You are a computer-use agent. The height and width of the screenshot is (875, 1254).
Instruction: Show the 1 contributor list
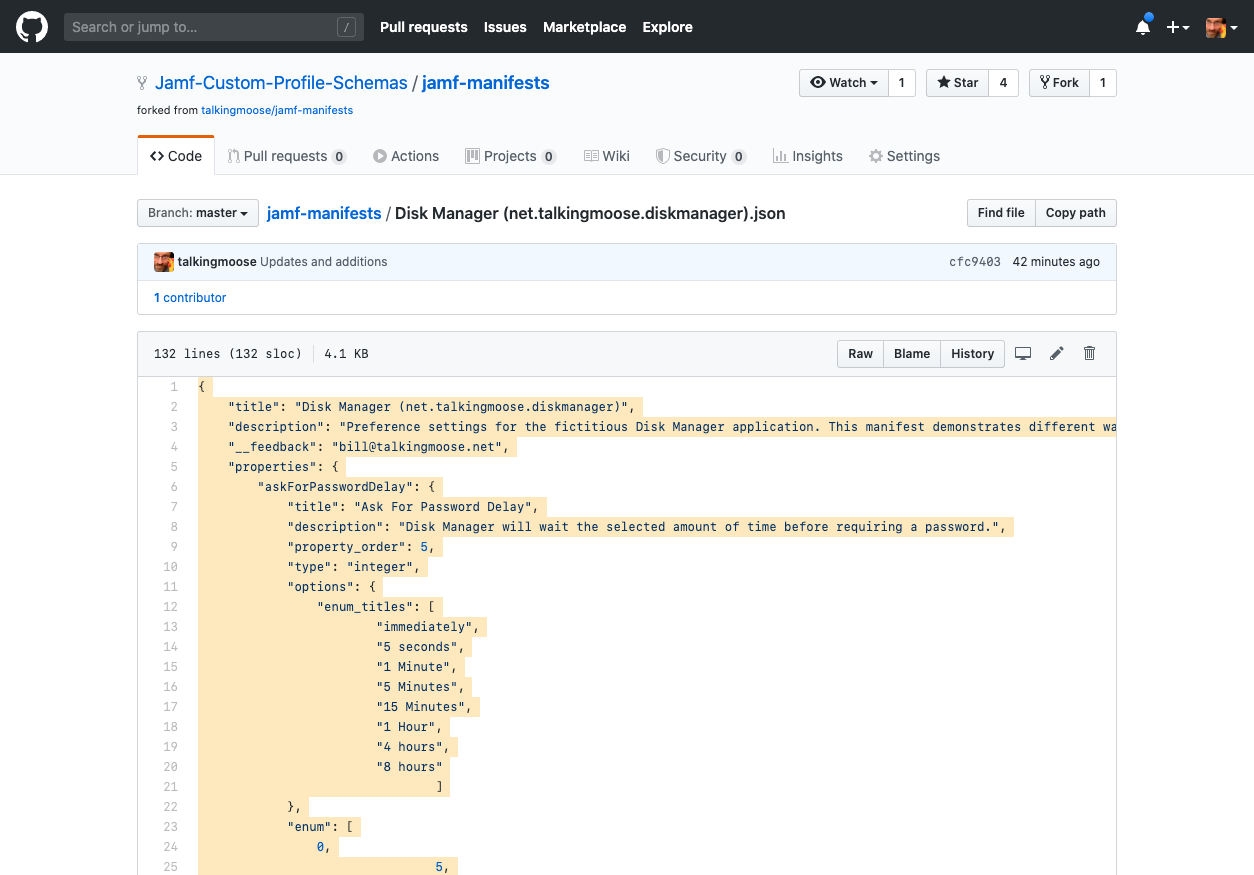coord(190,298)
